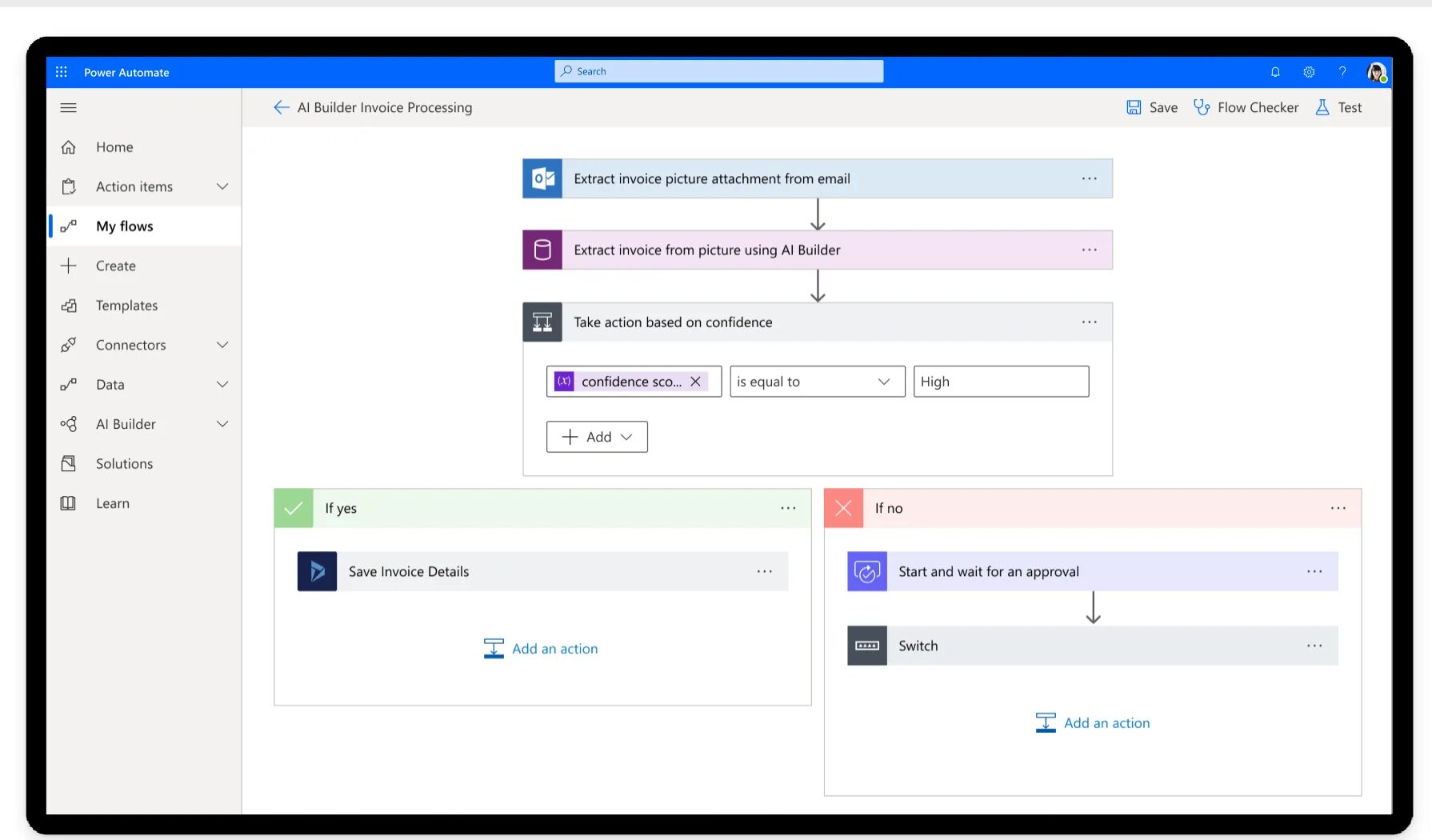This screenshot has height=840, width=1432.
Task: Select My flows in sidebar
Action: coord(144,226)
